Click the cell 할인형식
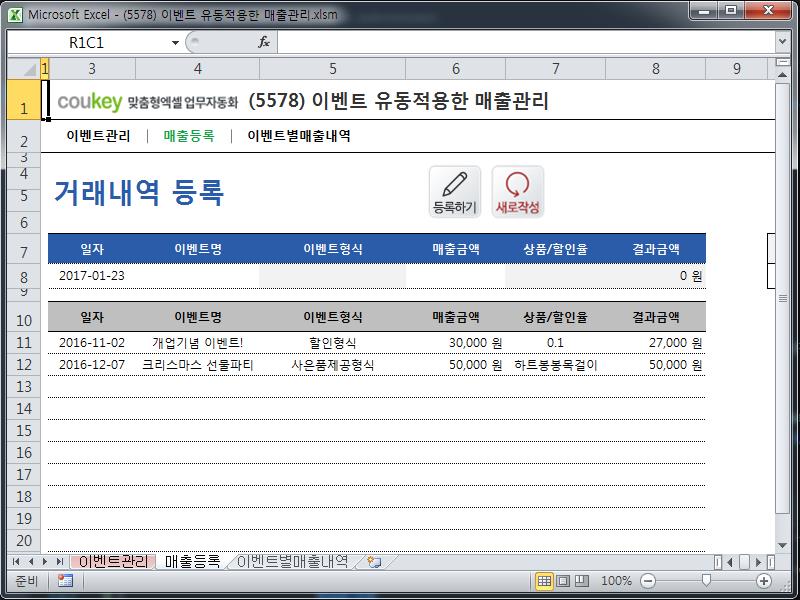The height and width of the screenshot is (600, 800). point(333,343)
